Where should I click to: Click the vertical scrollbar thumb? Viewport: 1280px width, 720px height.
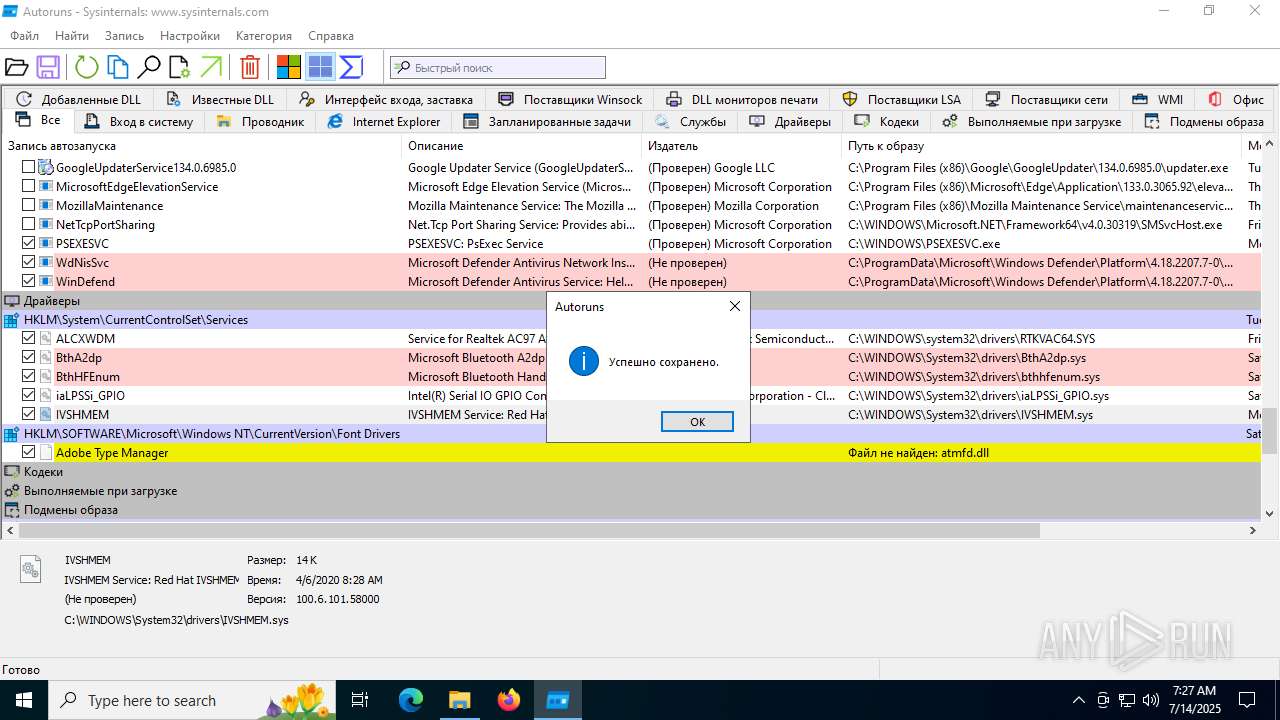[x=1271, y=431]
